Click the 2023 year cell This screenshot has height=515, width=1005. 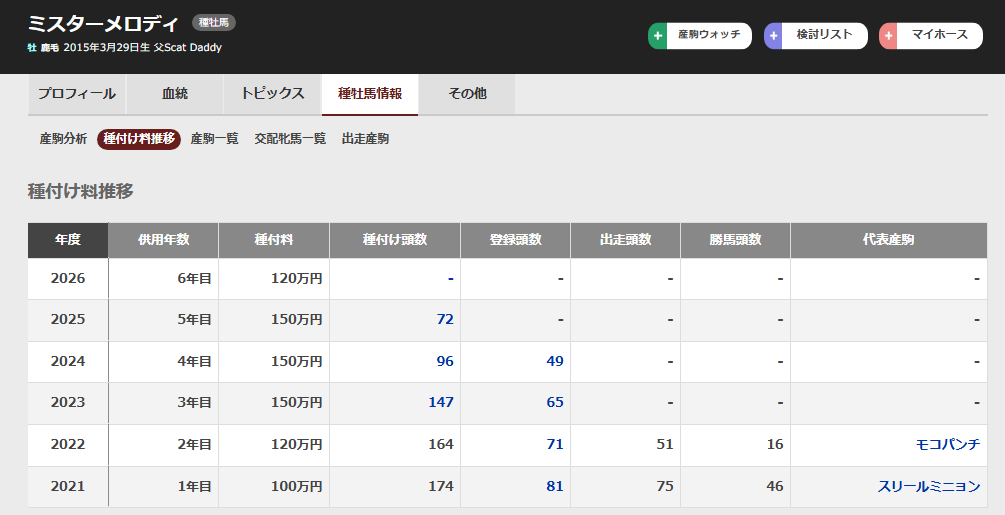click(x=68, y=402)
